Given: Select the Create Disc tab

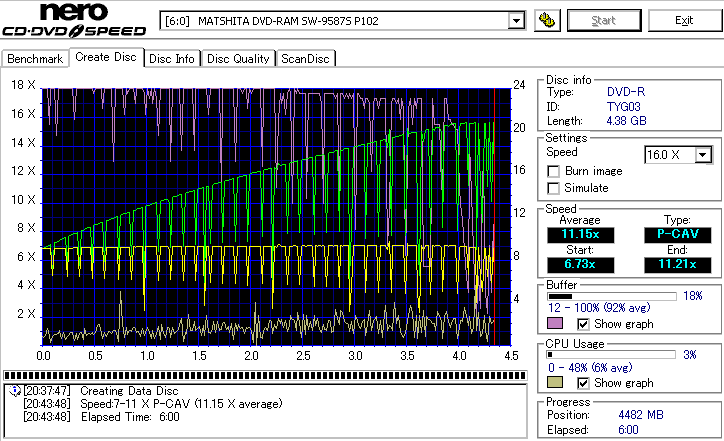Looking at the screenshot, I should click(106, 57).
